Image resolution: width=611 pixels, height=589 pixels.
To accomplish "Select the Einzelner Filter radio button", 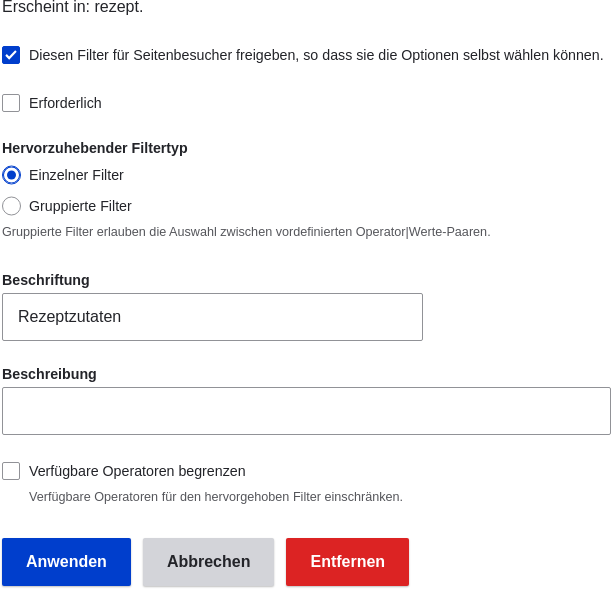I will 11,175.
